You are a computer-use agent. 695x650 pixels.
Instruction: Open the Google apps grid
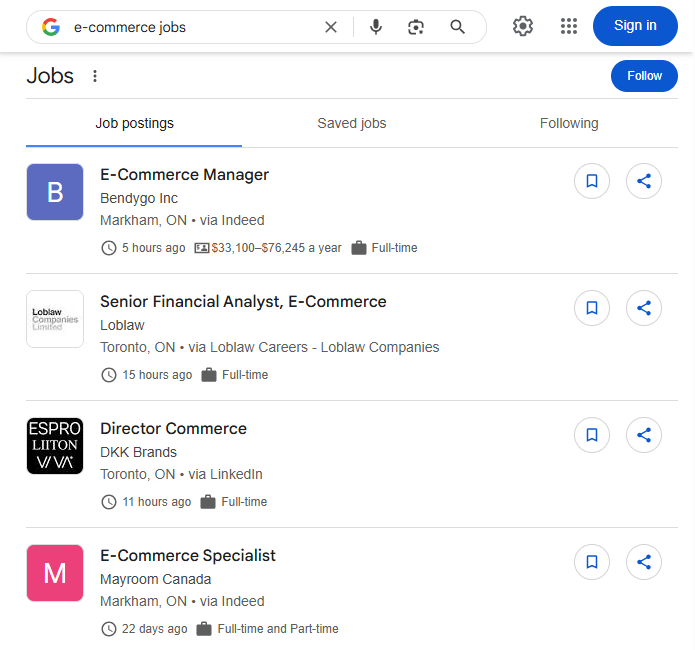[569, 26]
